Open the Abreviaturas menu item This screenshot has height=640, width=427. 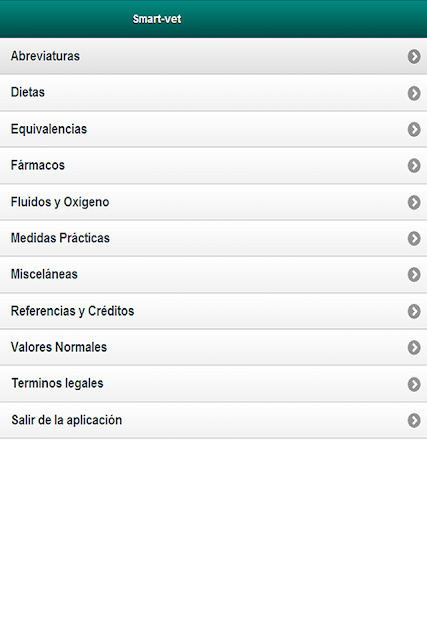pyautogui.click(x=214, y=56)
